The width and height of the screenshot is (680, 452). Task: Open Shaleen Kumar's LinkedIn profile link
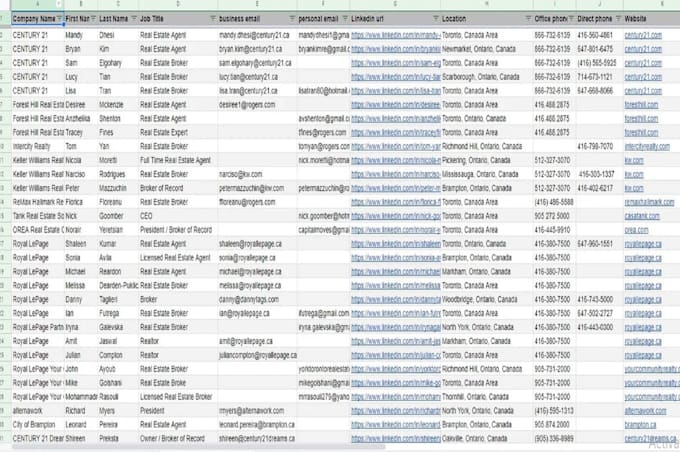click(x=396, y=244)
